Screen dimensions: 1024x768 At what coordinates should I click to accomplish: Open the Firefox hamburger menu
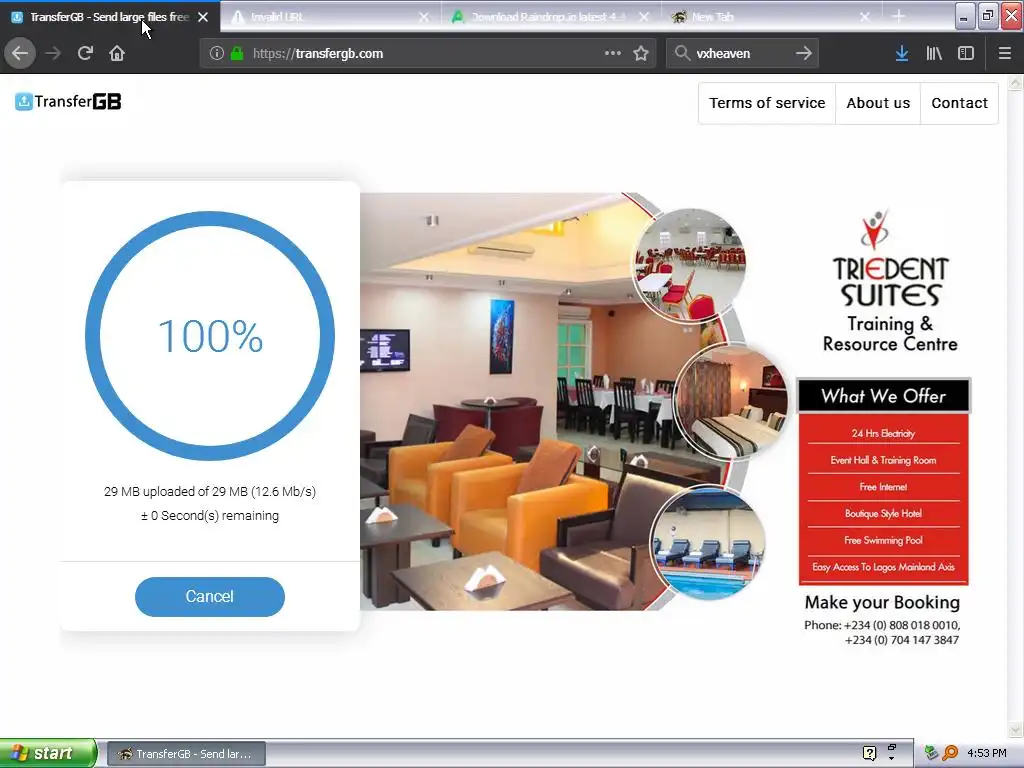click(x=1004, y=54)
